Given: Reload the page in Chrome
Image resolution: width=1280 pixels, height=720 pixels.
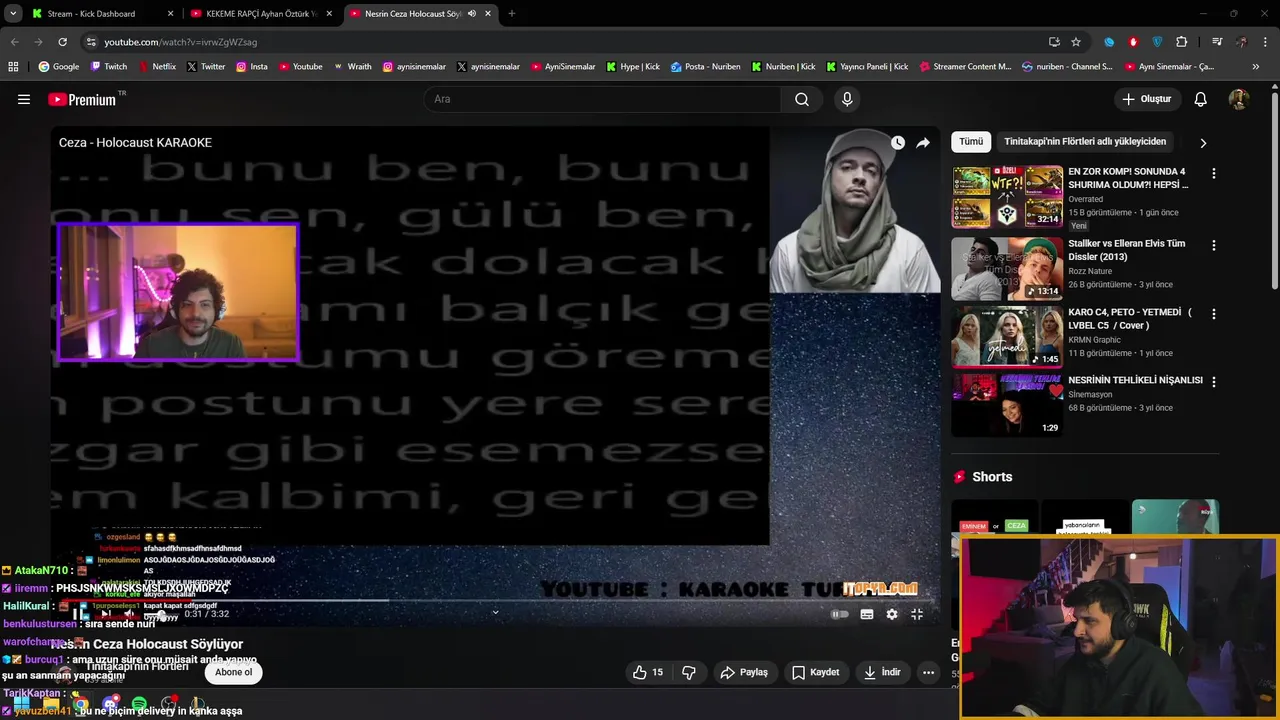Looking at the screenshot, I should click(62, 42).
